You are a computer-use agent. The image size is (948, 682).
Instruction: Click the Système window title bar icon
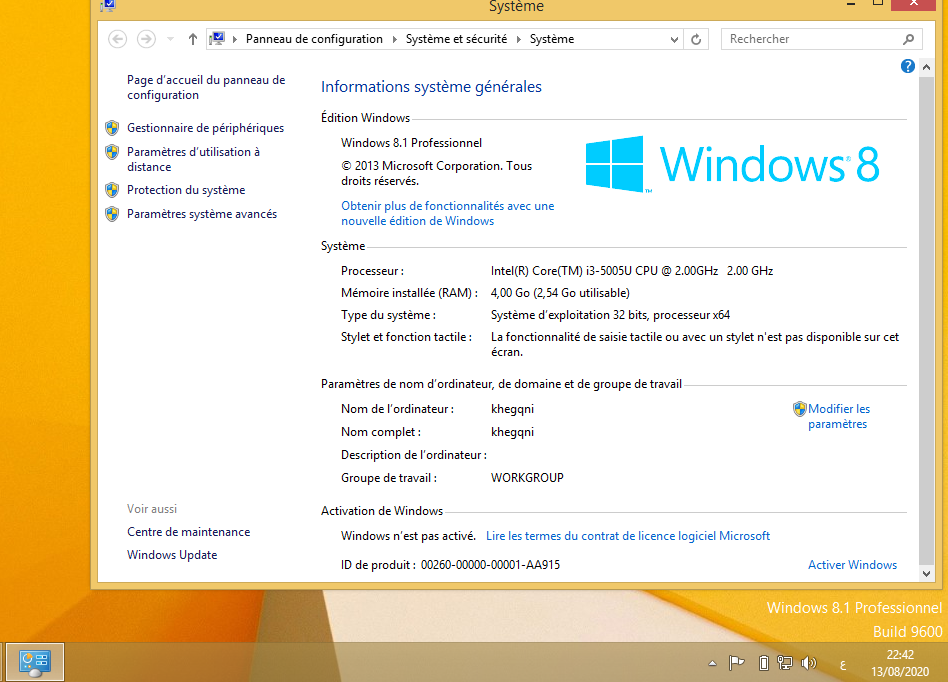(x=108, y=5)
